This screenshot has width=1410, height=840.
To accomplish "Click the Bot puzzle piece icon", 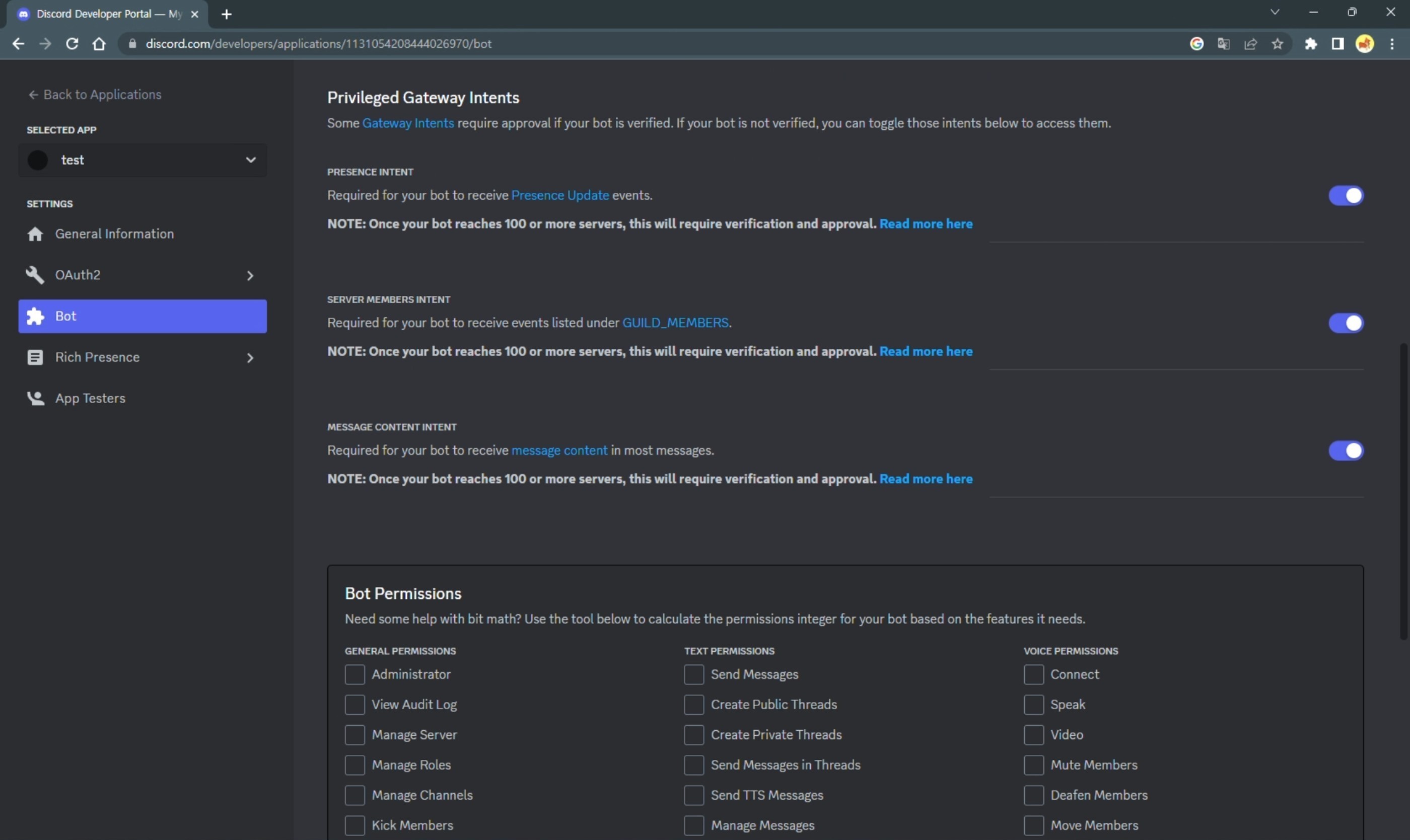I will pyautogui.click(x=35, y=316).
